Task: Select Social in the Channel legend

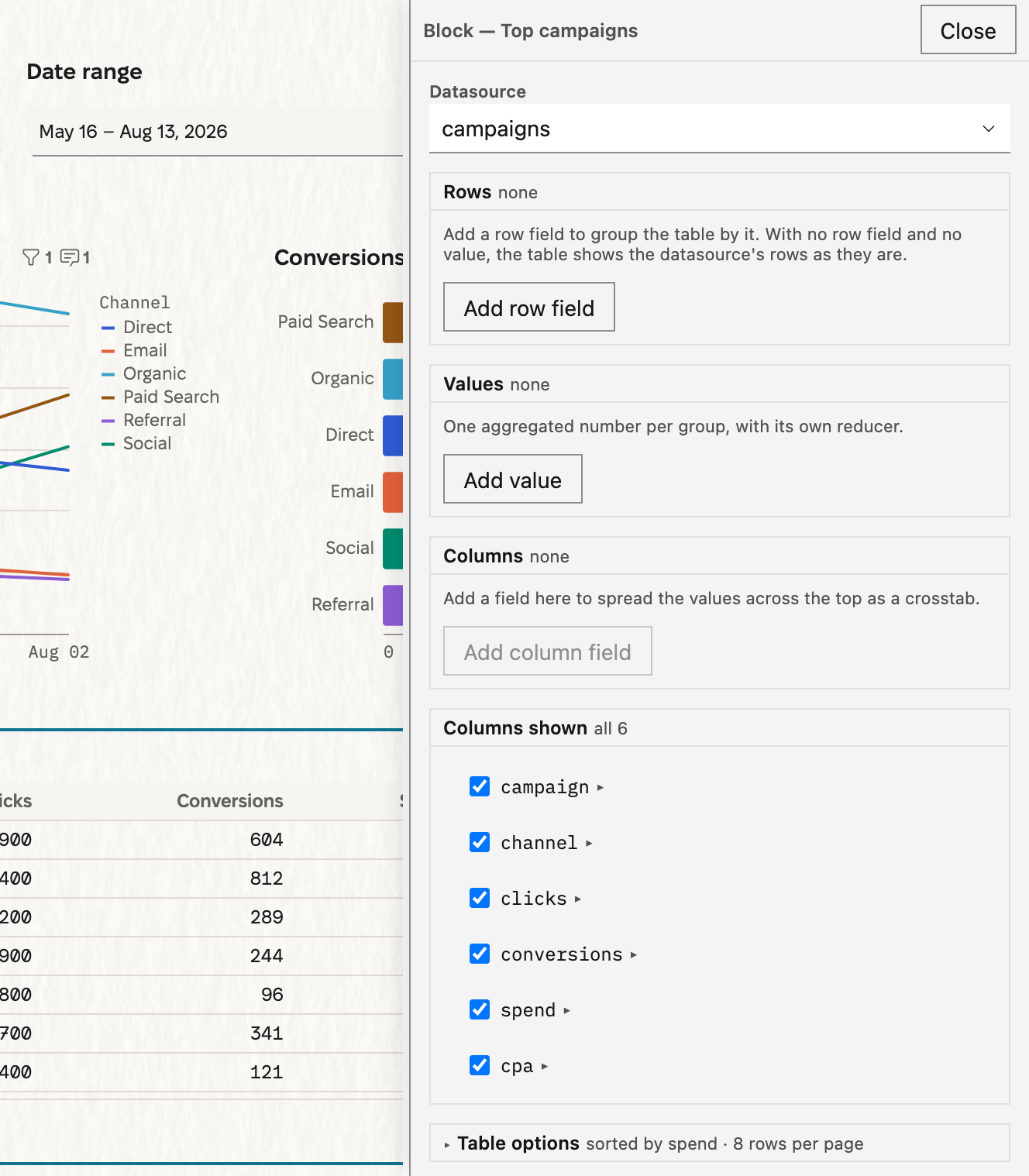Action: pos(136,443)
